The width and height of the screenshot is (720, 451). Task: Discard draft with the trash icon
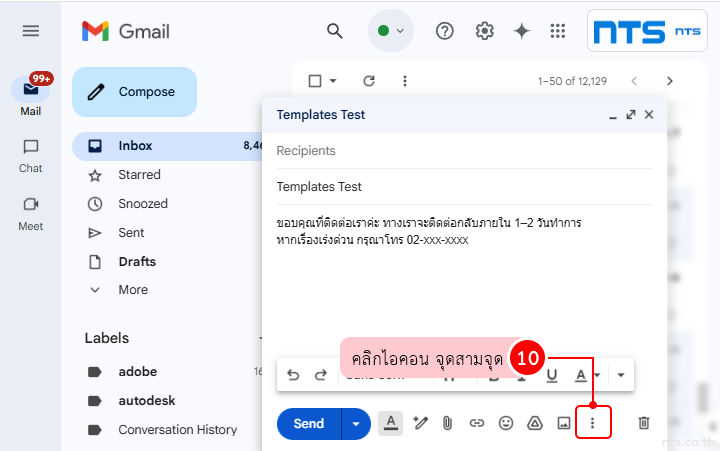[x=644, y=423]
